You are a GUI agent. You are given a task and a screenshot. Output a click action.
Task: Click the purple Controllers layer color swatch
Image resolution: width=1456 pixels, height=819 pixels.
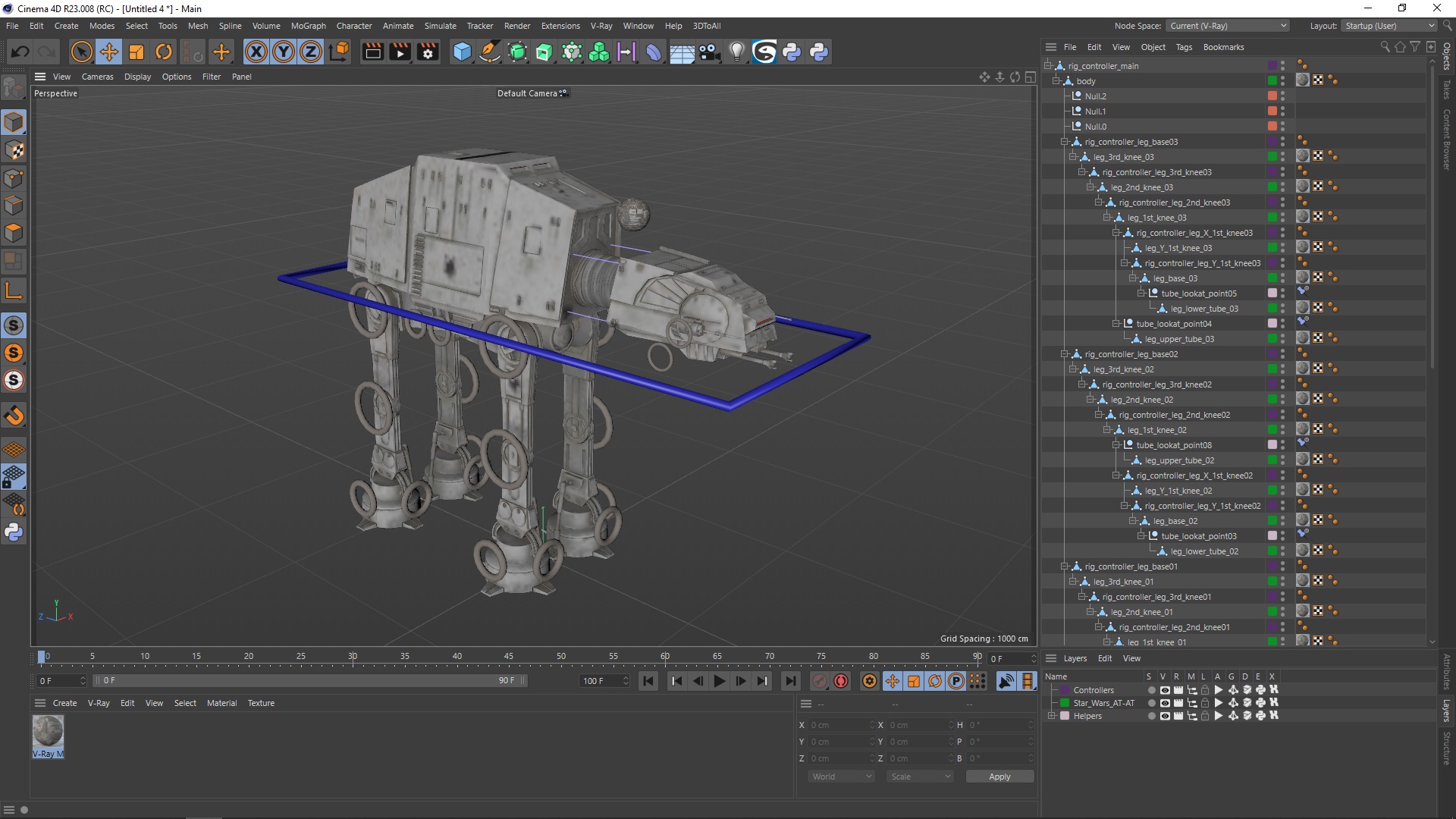(x=1065, y=690)
